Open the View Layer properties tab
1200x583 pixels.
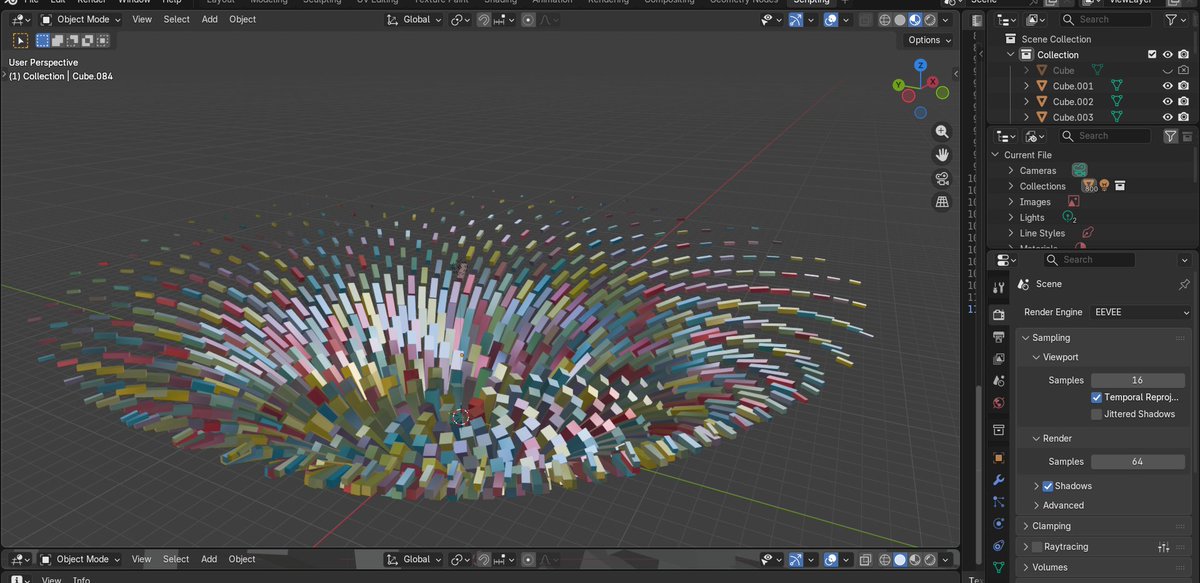998,358
